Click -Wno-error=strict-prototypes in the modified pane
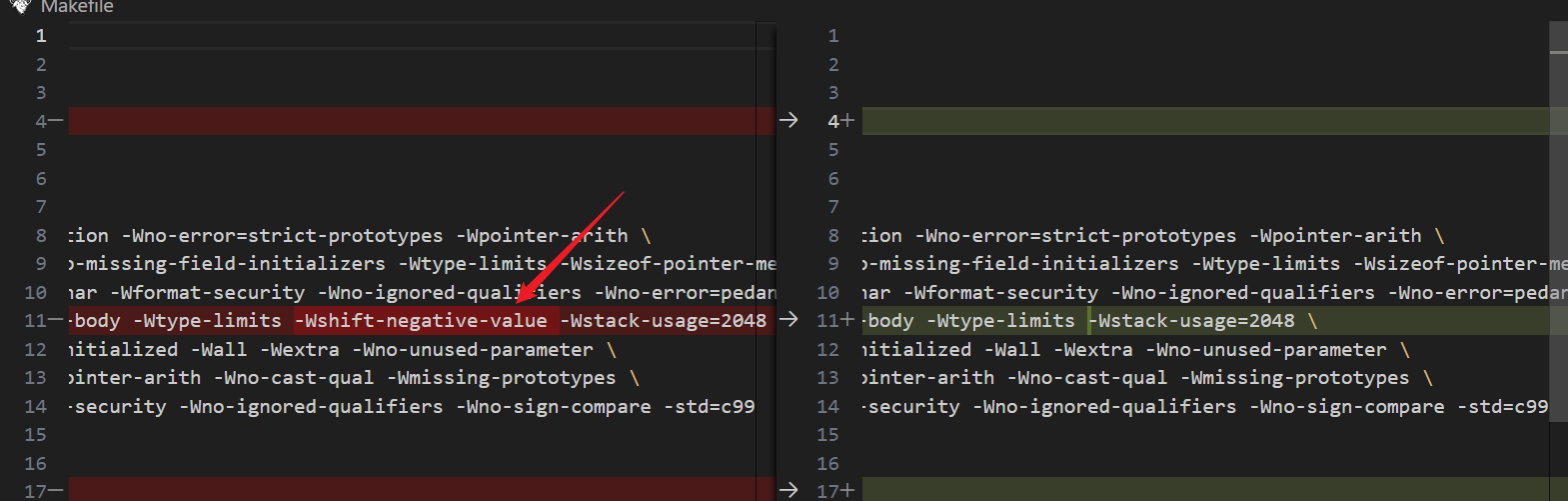 [1075, 235]
